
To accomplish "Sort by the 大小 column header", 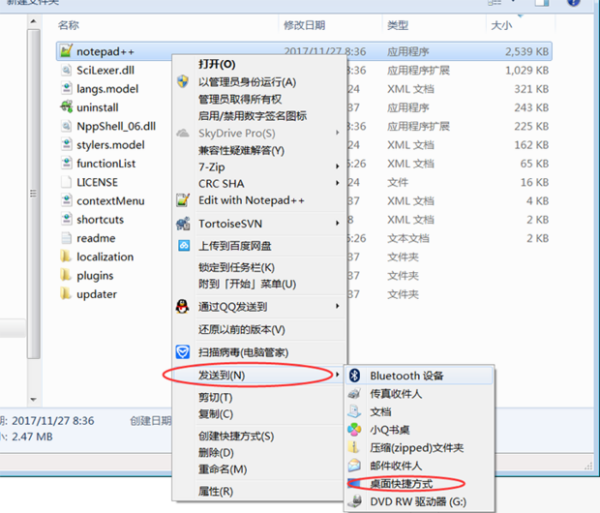I will tap(502, 25).
